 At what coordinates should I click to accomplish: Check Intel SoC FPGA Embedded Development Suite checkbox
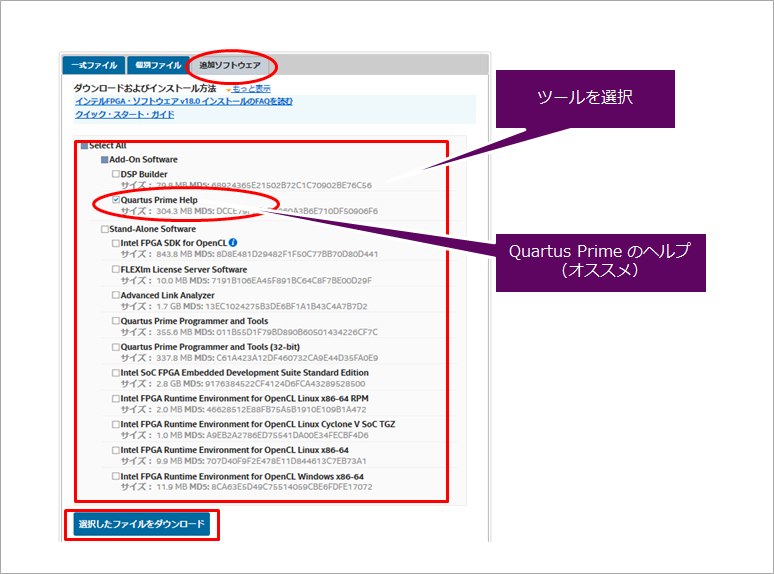point(116,373)
